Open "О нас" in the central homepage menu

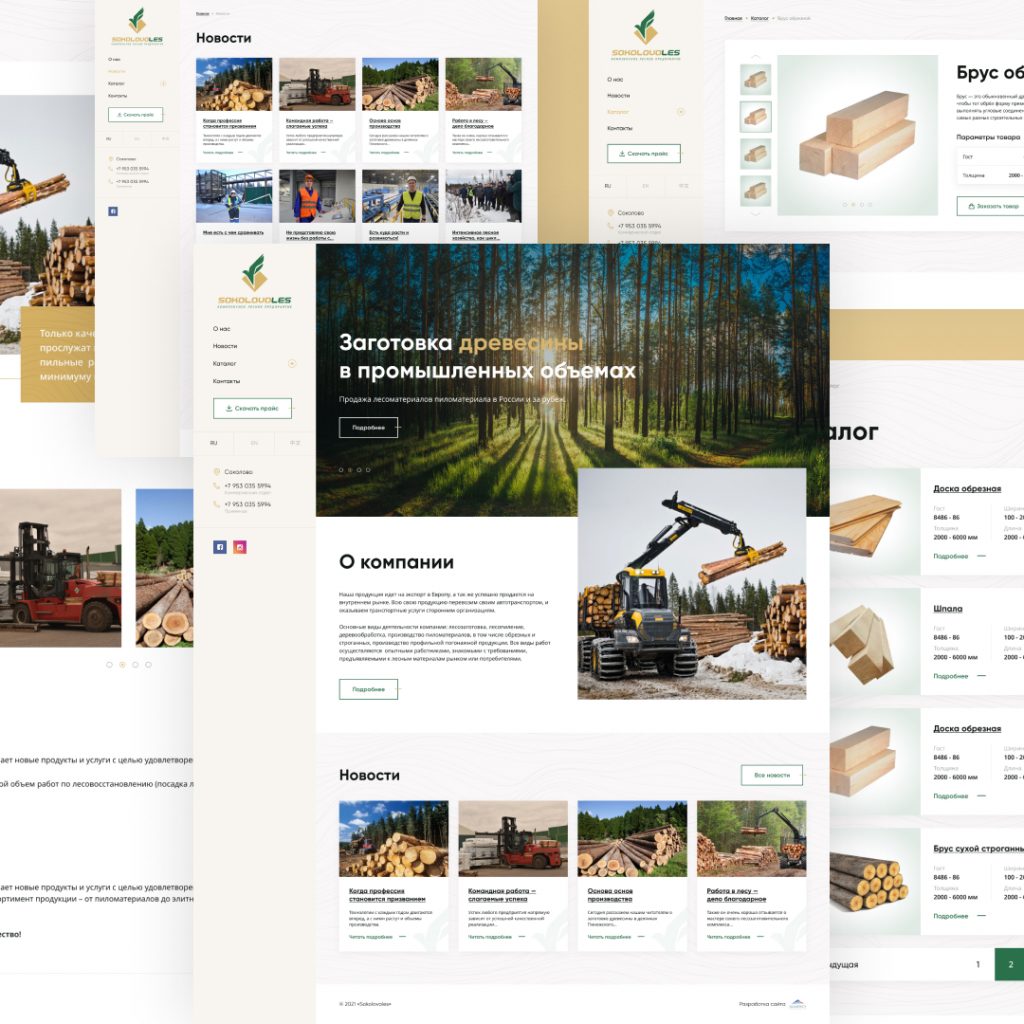point(222,328)
